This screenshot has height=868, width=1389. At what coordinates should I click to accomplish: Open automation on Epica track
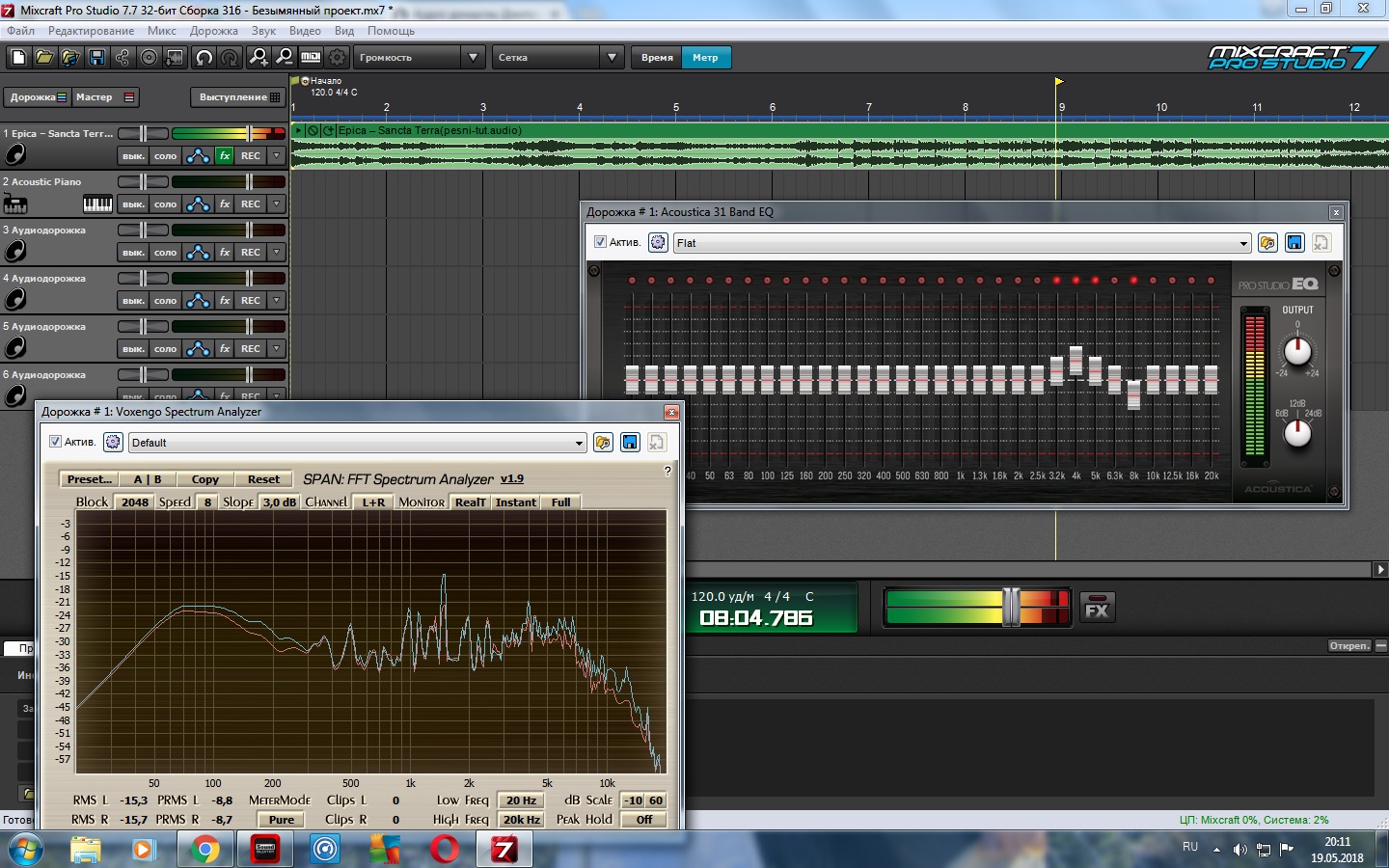pyautogui.click(x=198, y=155)
